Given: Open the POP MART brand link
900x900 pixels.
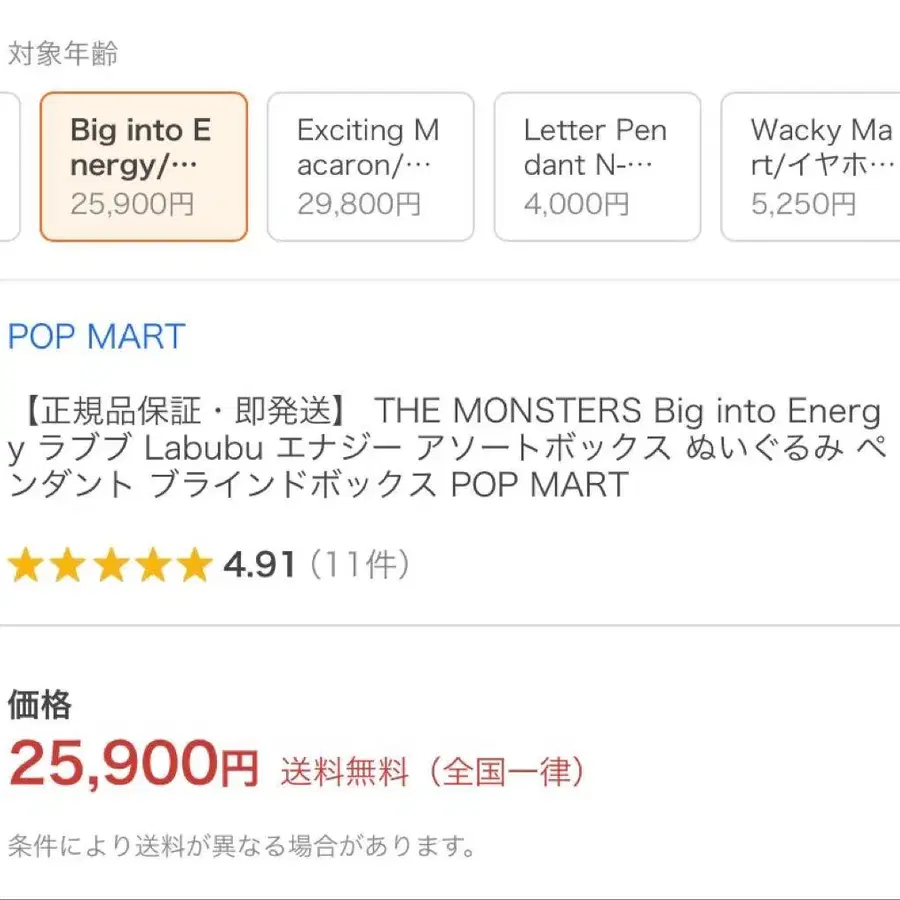Looking at the screenshot, I should point(96,337).
